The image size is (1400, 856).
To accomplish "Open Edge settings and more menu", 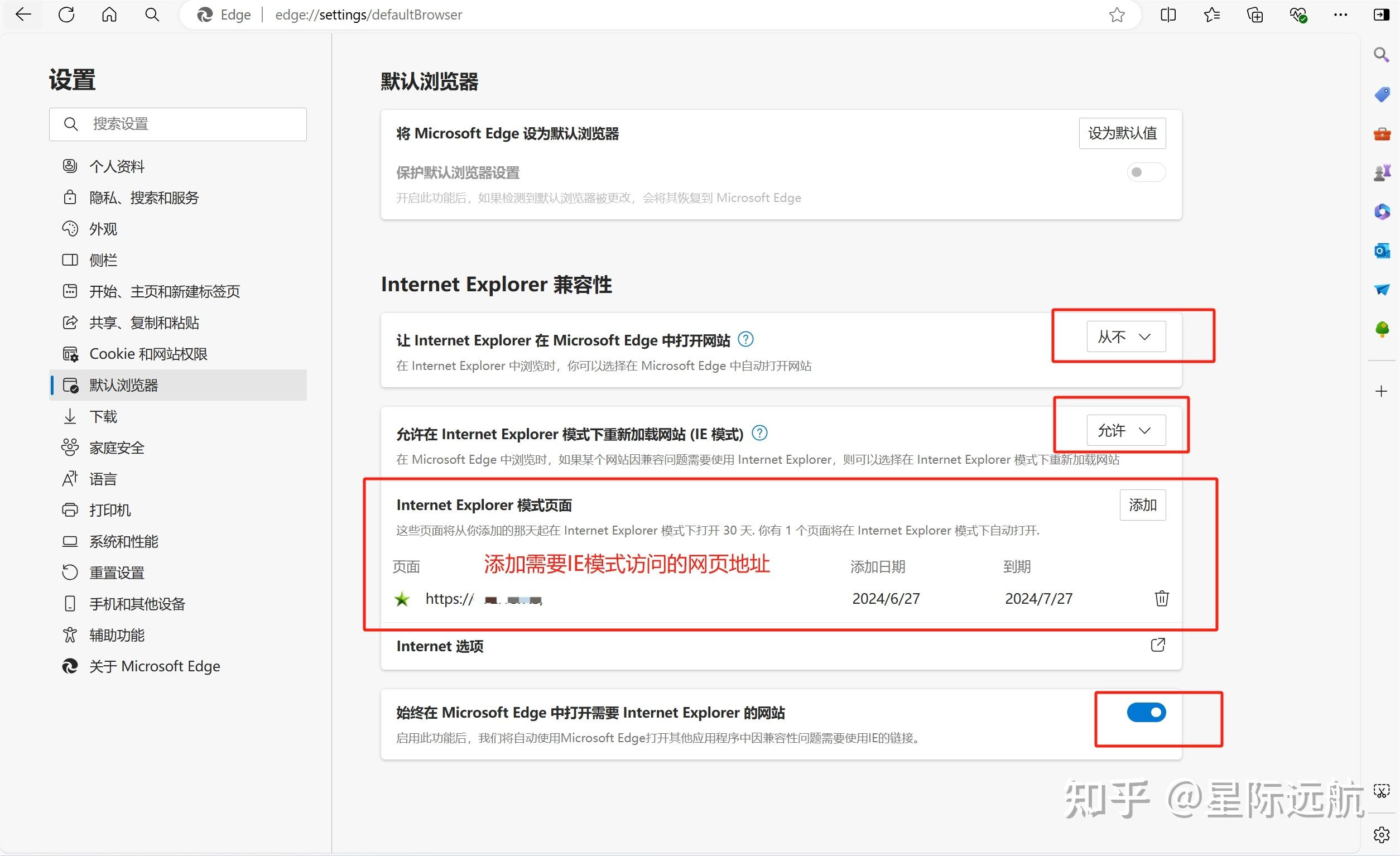I will [1340, 15].
